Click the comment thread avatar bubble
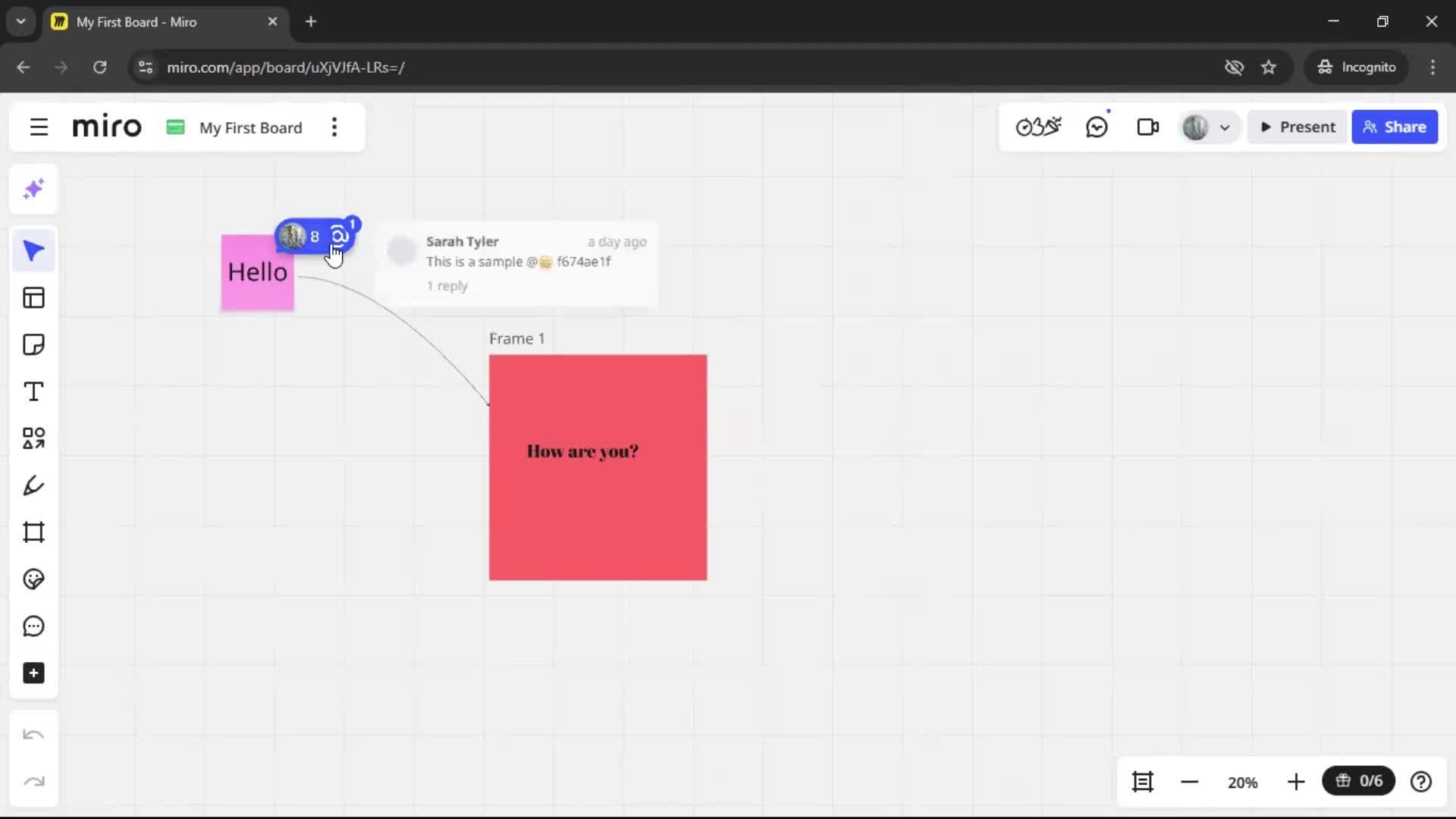This screenshot has height=819, width=1456. [292, 237]
